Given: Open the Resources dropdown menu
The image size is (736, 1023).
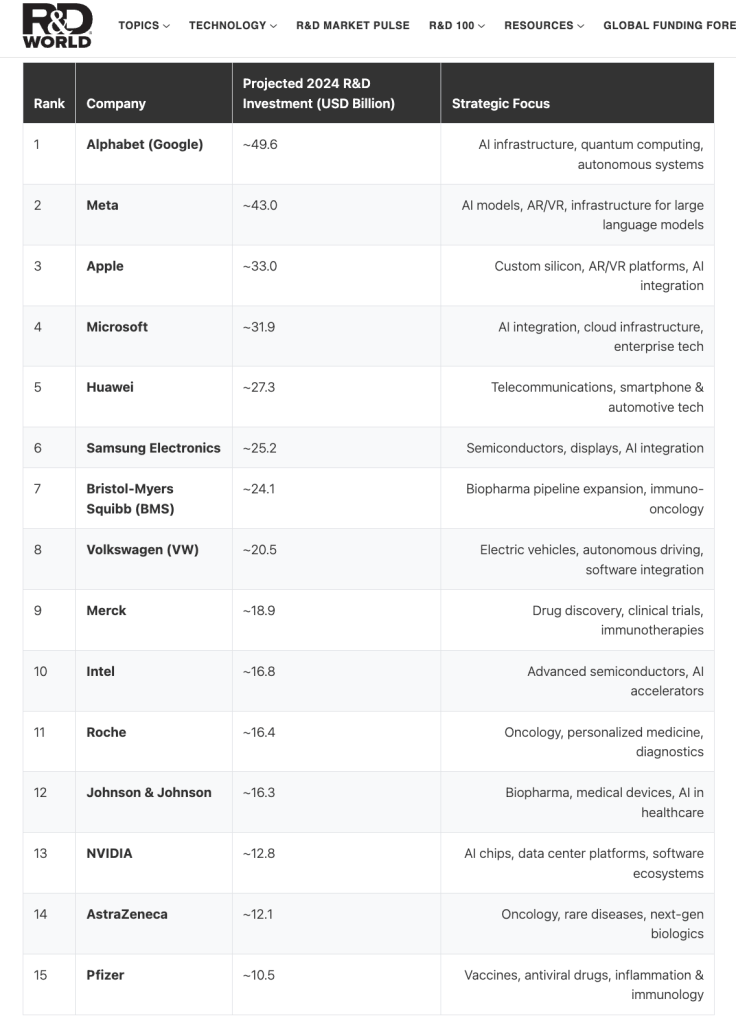Looking at the screenshot, I should coord(544,26).
